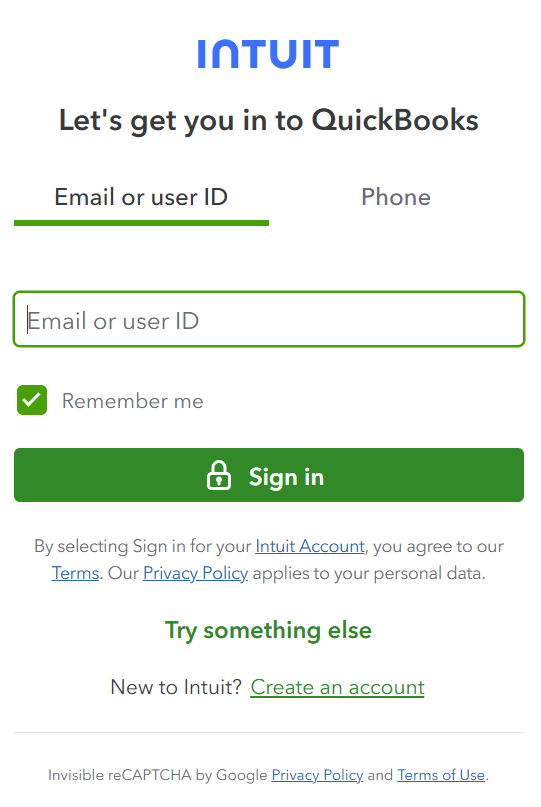
Task: Follow the Create an account link
Action: (338, 688)
